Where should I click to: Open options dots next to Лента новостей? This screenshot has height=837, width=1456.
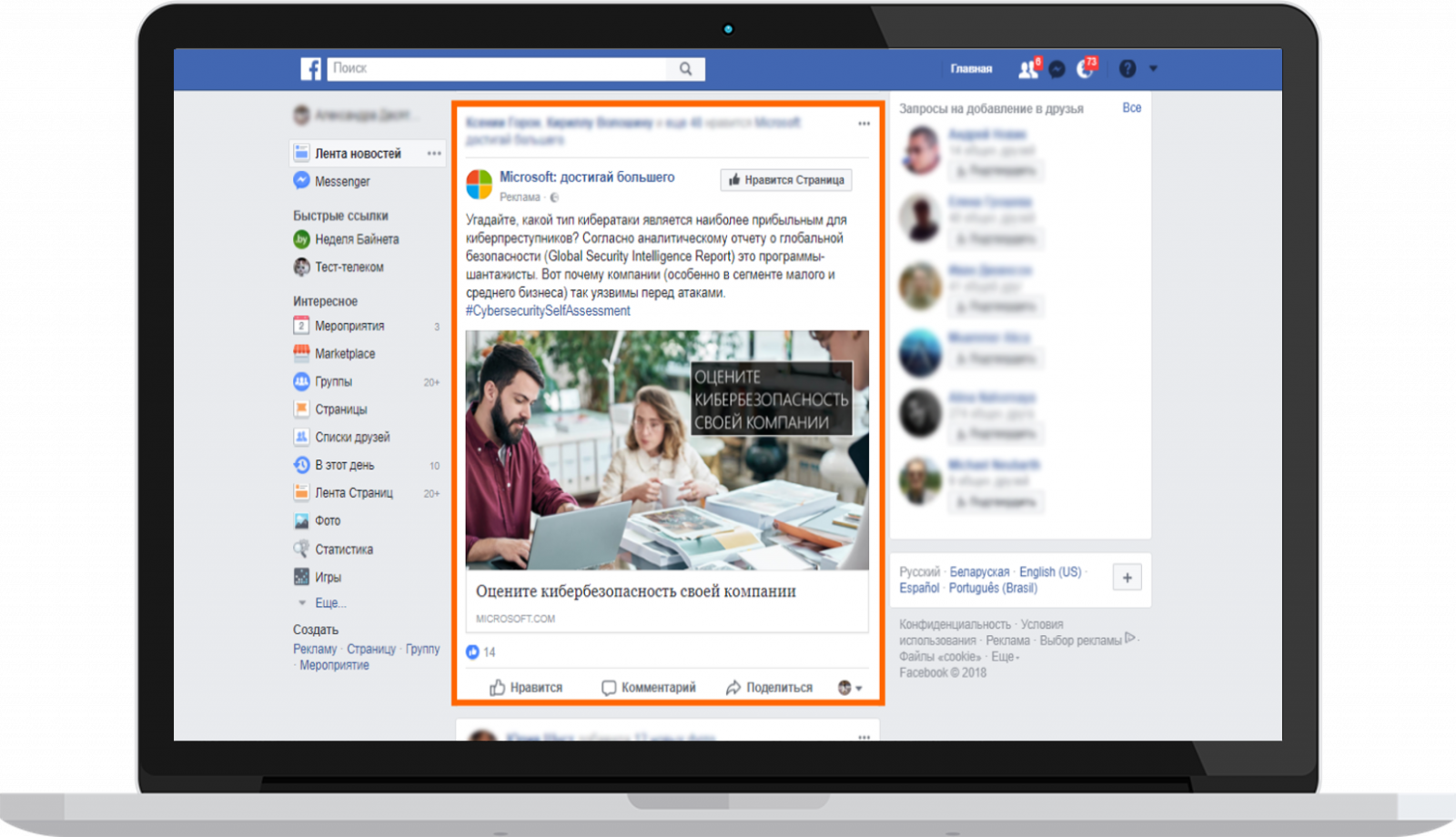coord(434,154)
